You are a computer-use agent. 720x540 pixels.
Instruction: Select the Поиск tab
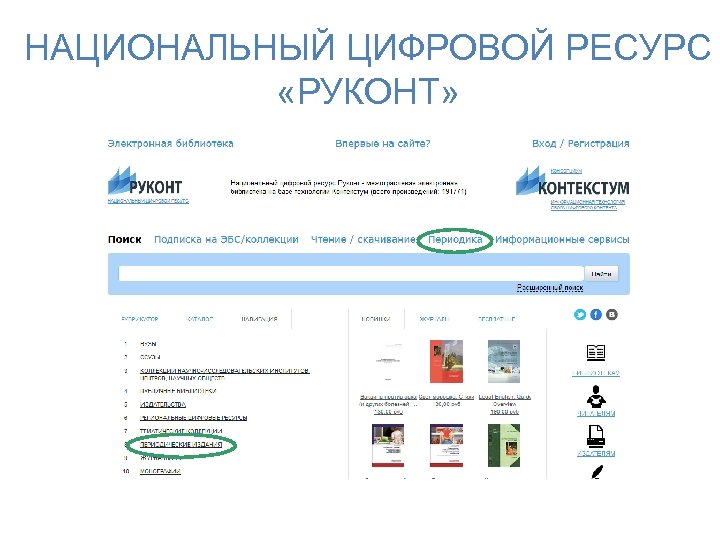click(x=124, y=239)
